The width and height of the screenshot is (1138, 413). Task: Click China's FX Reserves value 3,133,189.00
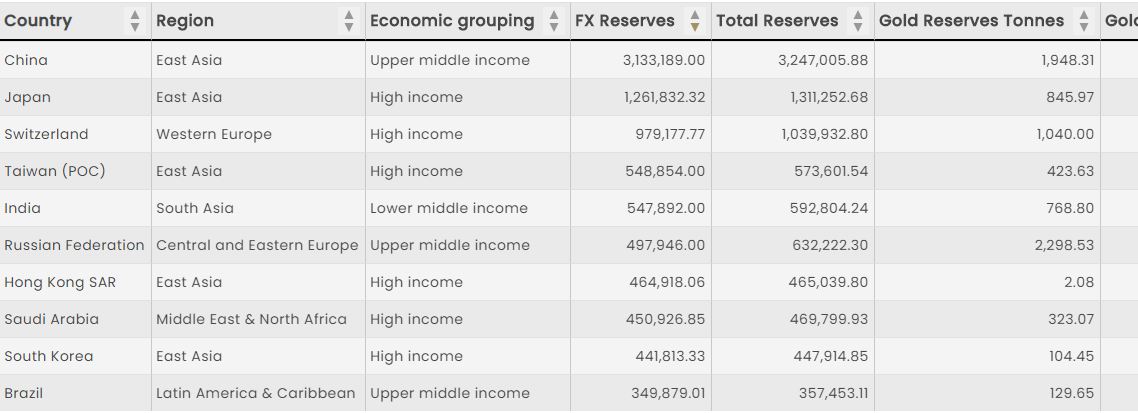pyautogui.click(x=663, y=60)
